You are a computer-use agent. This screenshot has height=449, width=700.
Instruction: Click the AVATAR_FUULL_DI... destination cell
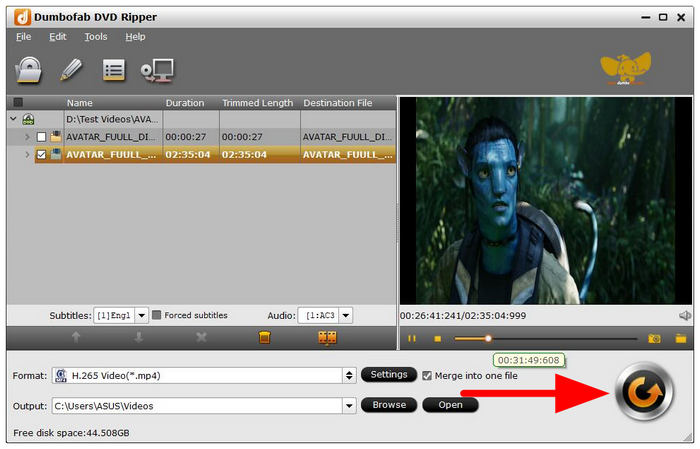pyautogui.click(x=348, y=137)
